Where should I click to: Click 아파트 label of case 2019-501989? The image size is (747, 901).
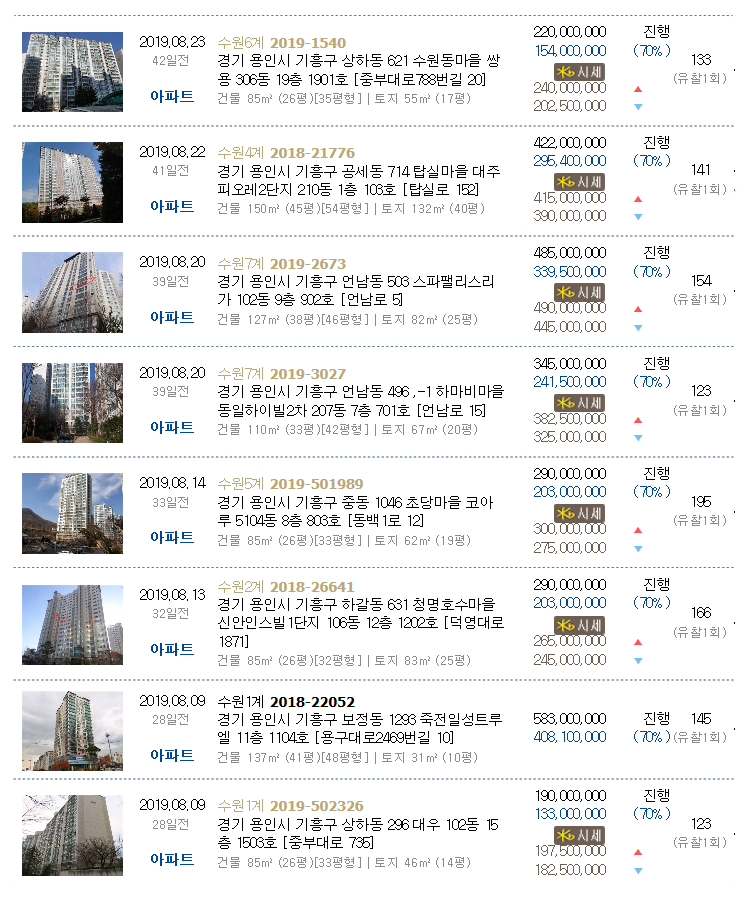[x=172, y=538]
